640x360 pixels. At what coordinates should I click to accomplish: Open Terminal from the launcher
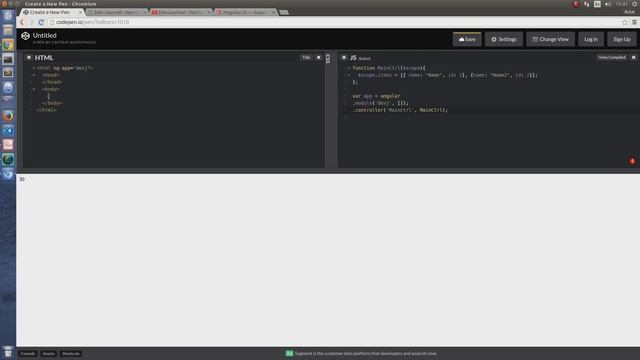8,59
